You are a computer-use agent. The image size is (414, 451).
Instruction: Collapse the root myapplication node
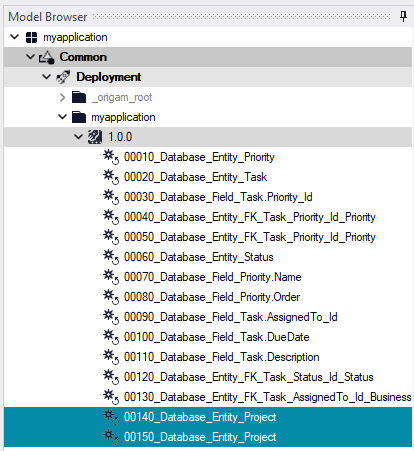pyautogui.click(x=14, y=37)
